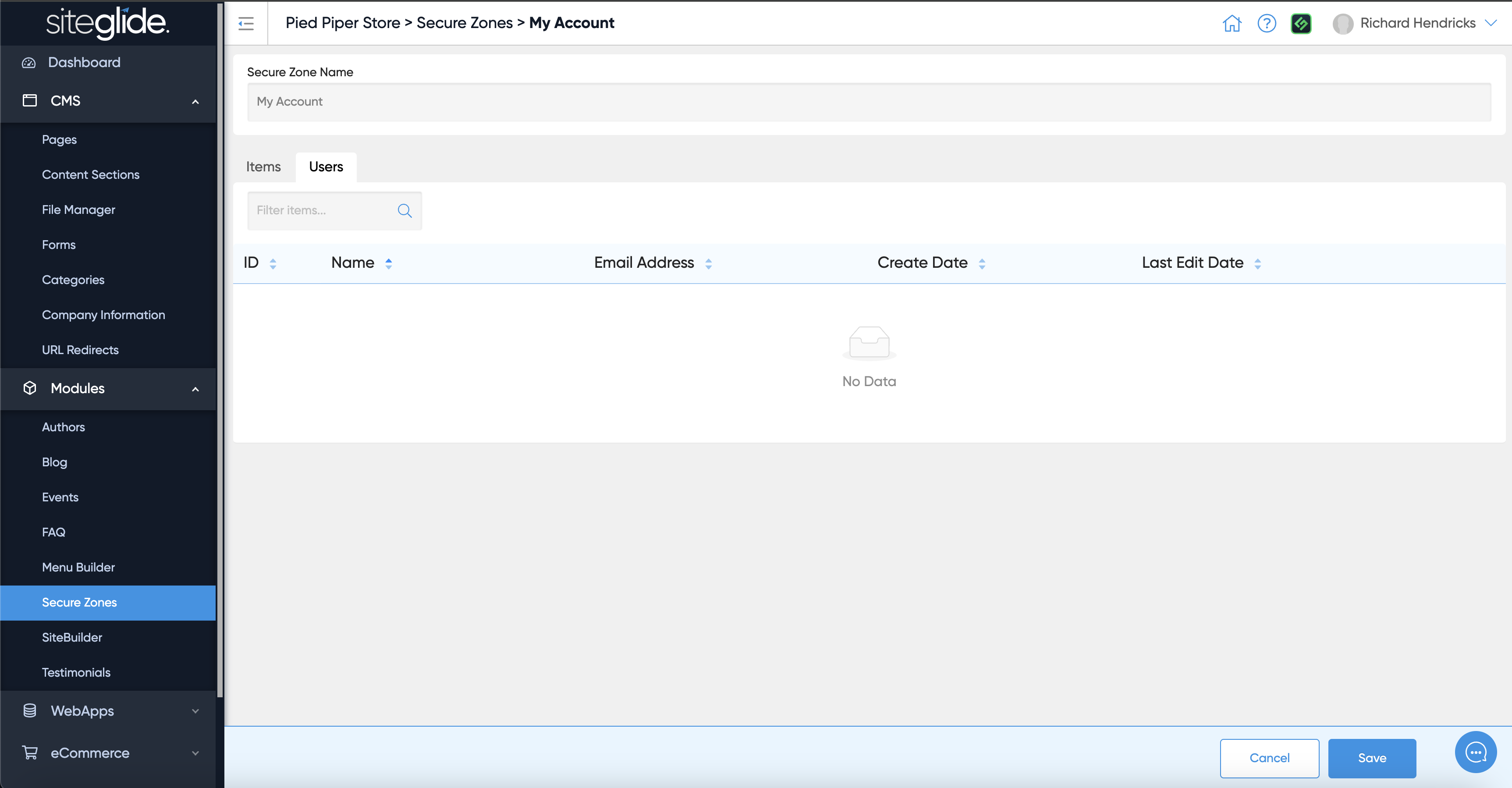
Task: Click the Cancel button
Action: [x=1269, y=758]
